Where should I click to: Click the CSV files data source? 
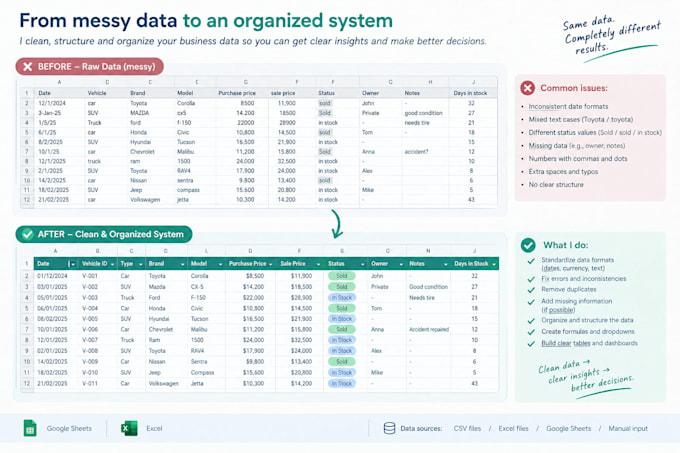pos(467,428)
